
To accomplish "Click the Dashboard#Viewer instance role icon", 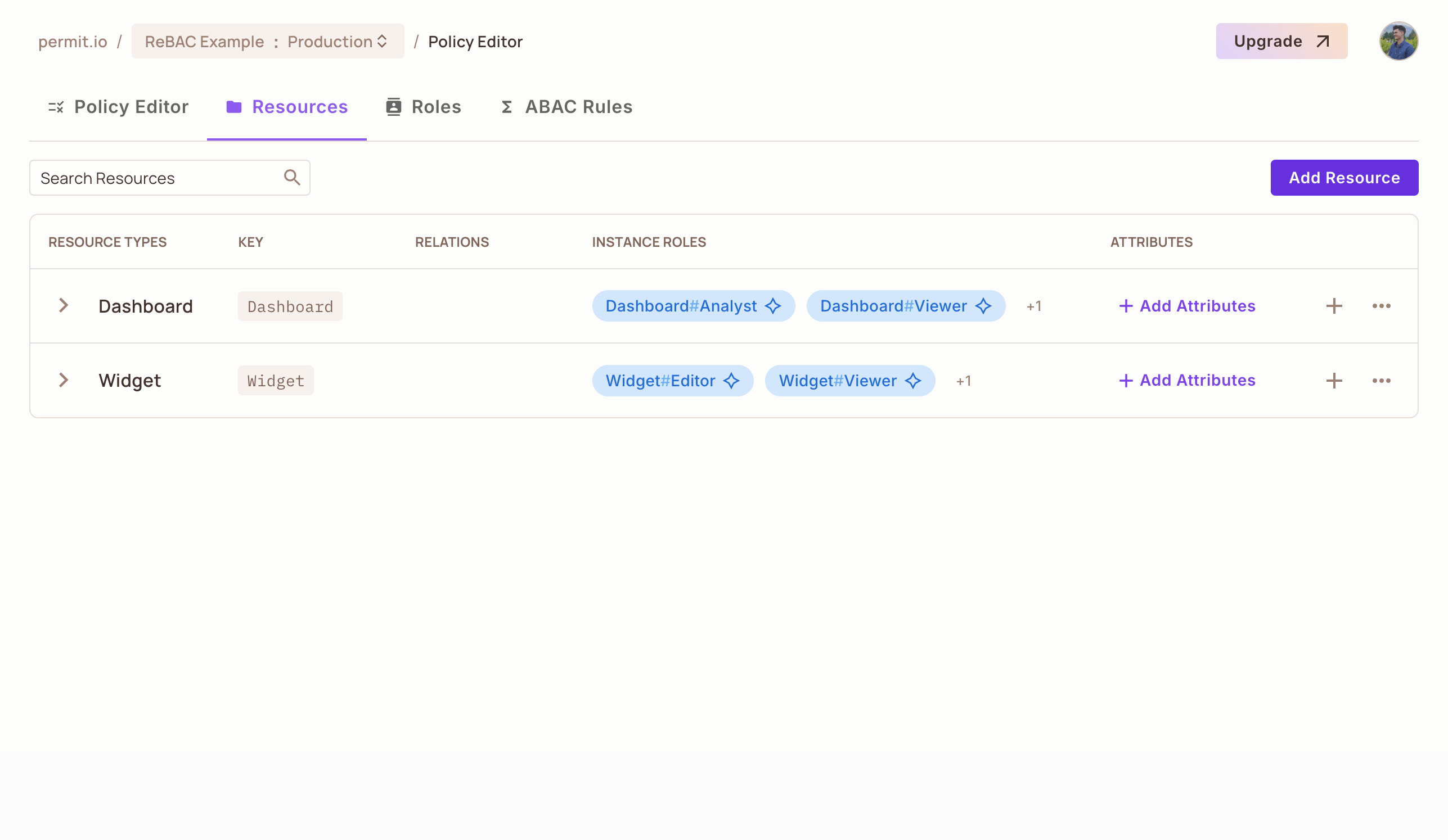I will 984,306.
